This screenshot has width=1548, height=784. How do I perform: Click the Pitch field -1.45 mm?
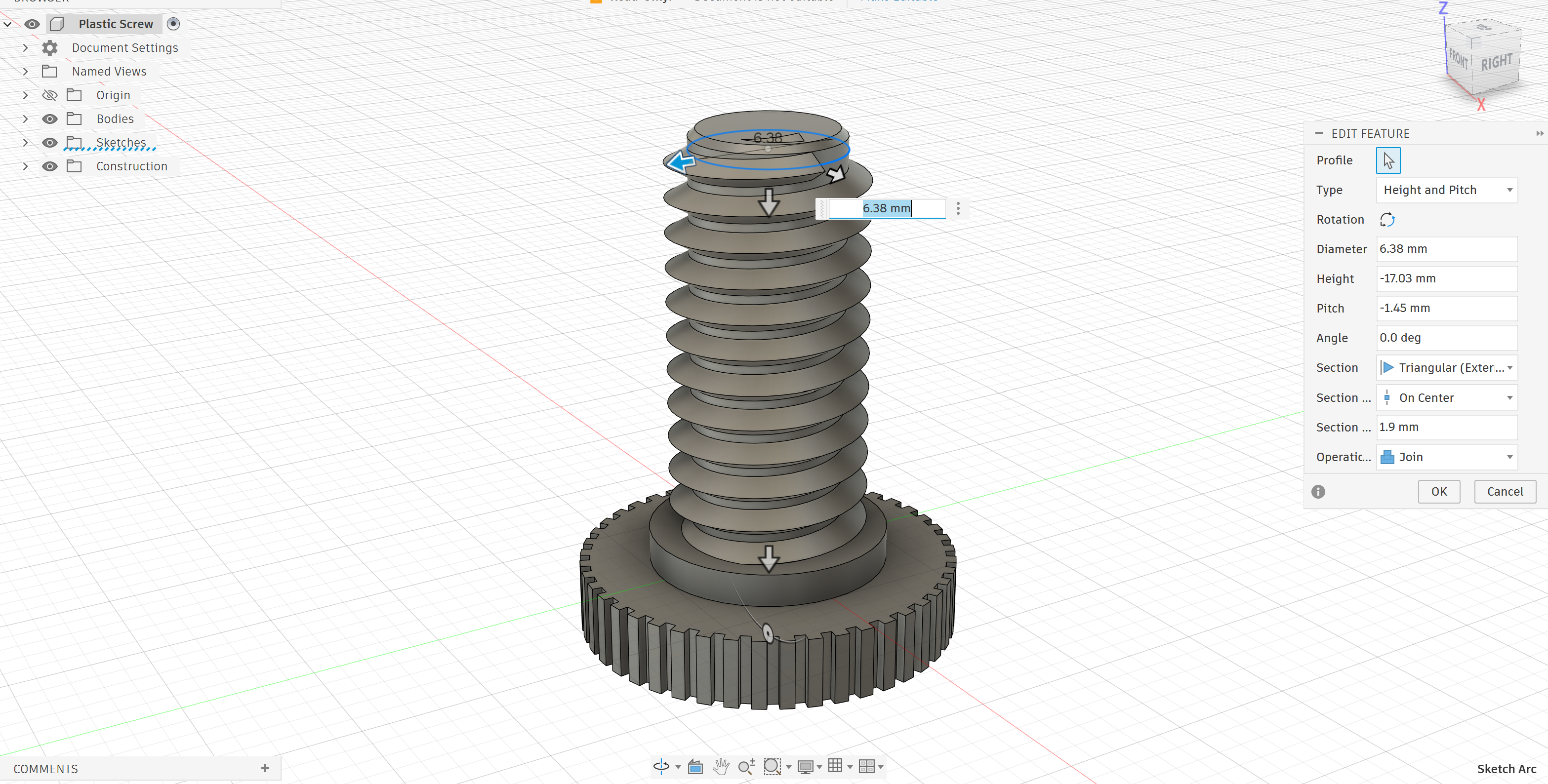[x=1446, y=308]
